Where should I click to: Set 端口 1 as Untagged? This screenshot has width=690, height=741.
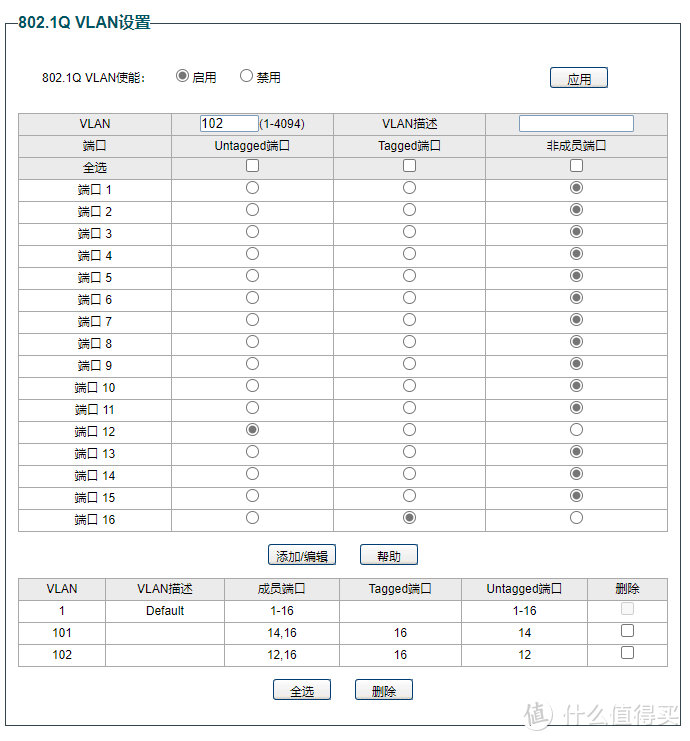coord(252,188)
